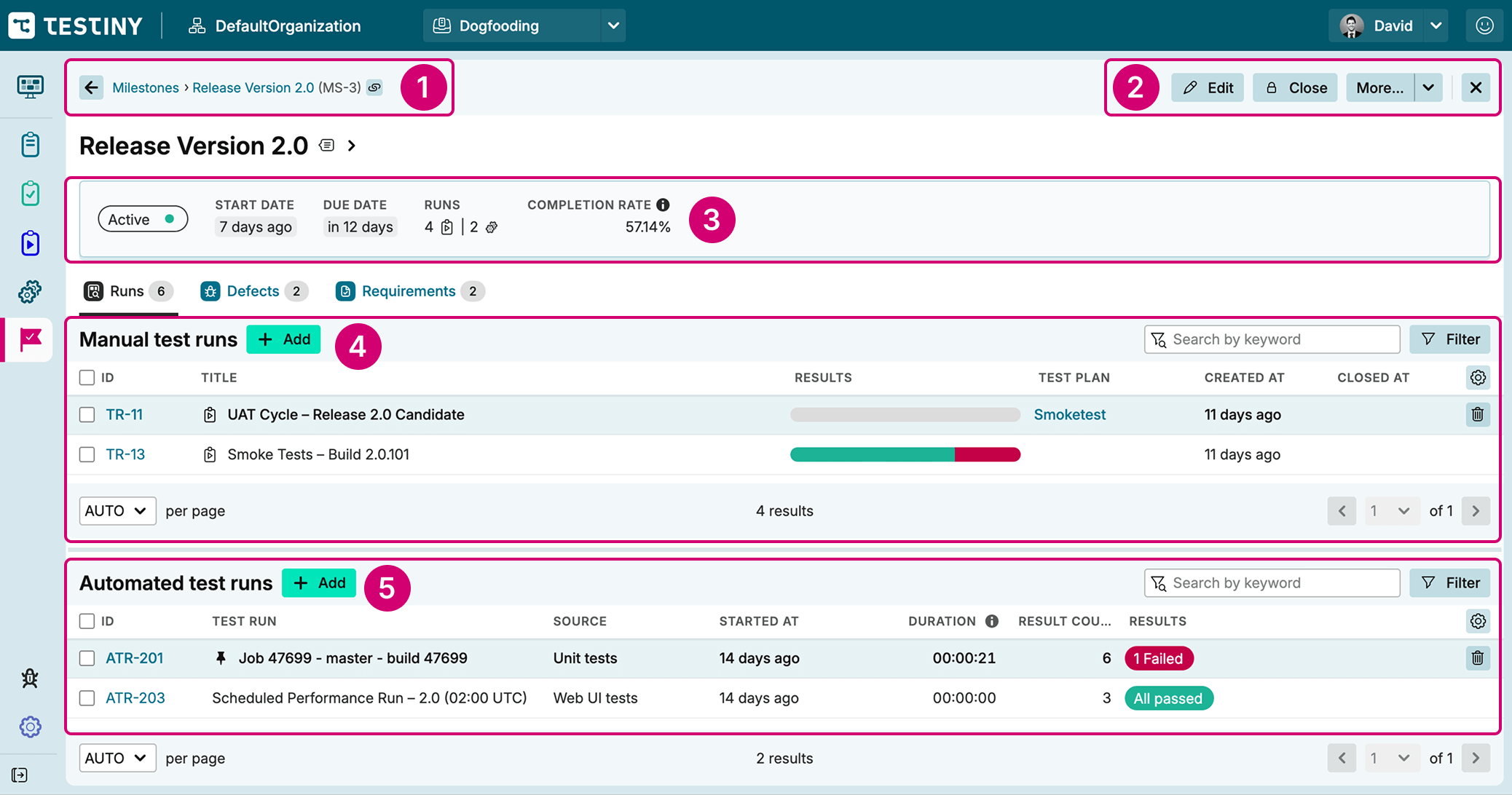Delete test run TR-11 using trash icon
Image resolution: width=1512 pixels, height=795 pixels.
point(1477,414)
